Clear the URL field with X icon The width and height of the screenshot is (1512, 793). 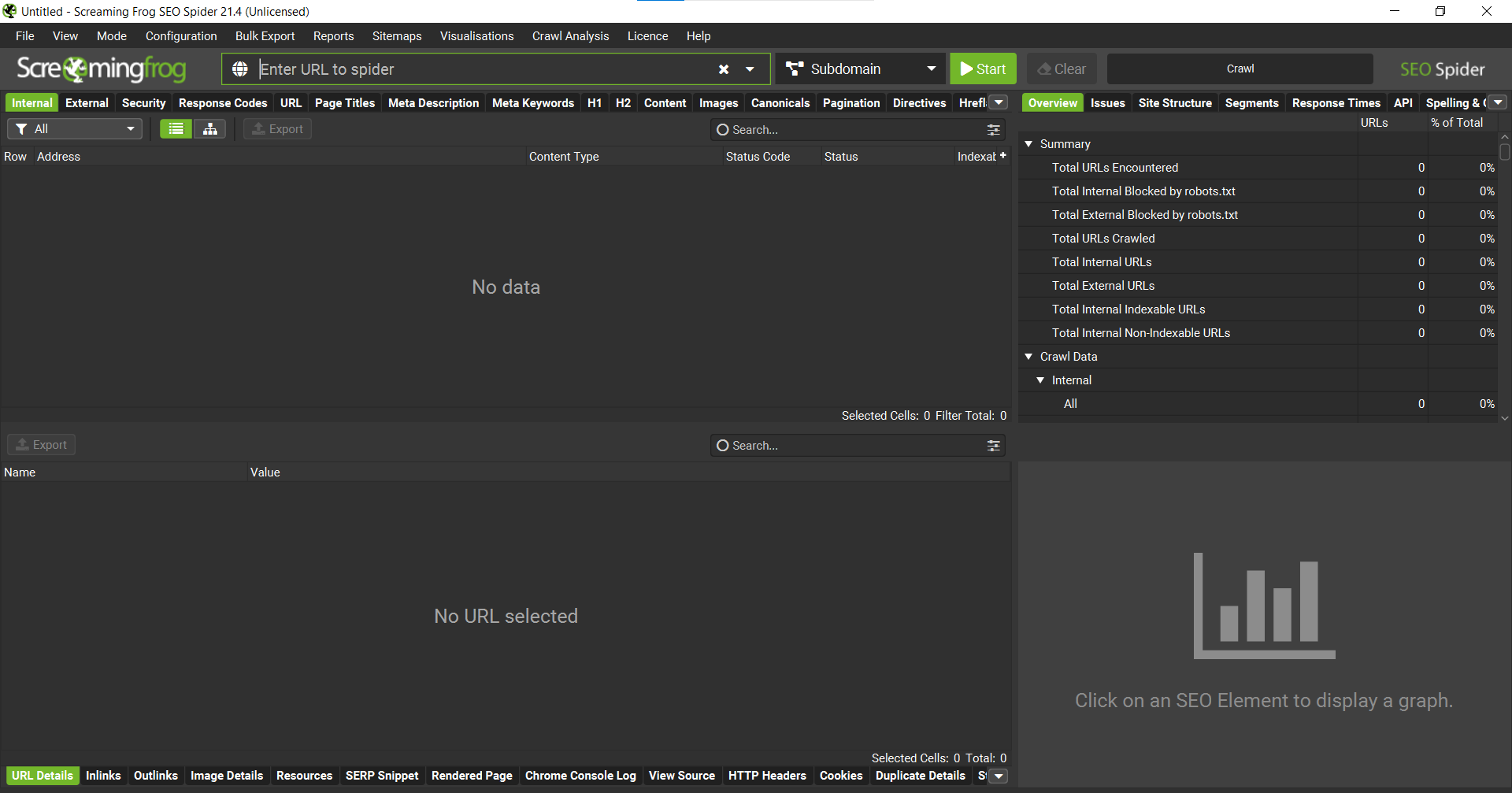[x=724, y=69]
